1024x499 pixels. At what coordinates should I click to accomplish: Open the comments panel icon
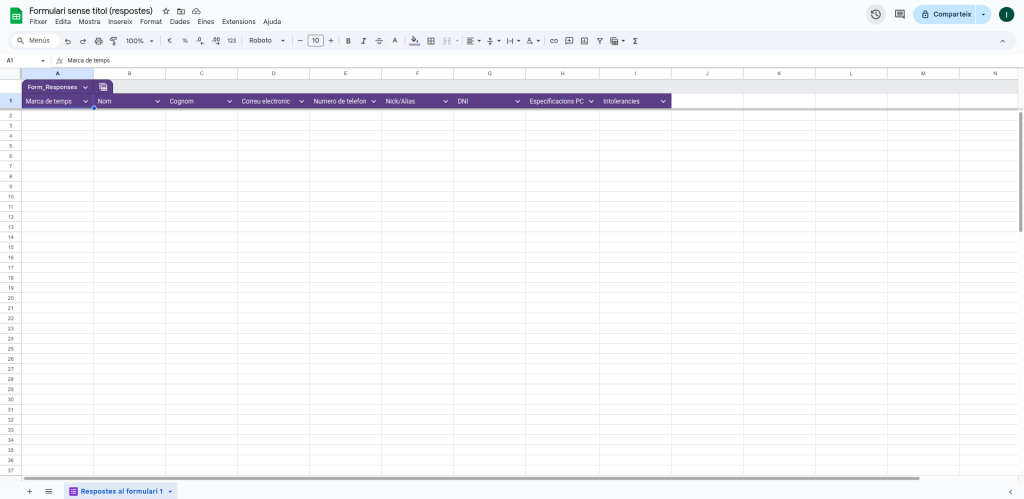coord(900,14)
